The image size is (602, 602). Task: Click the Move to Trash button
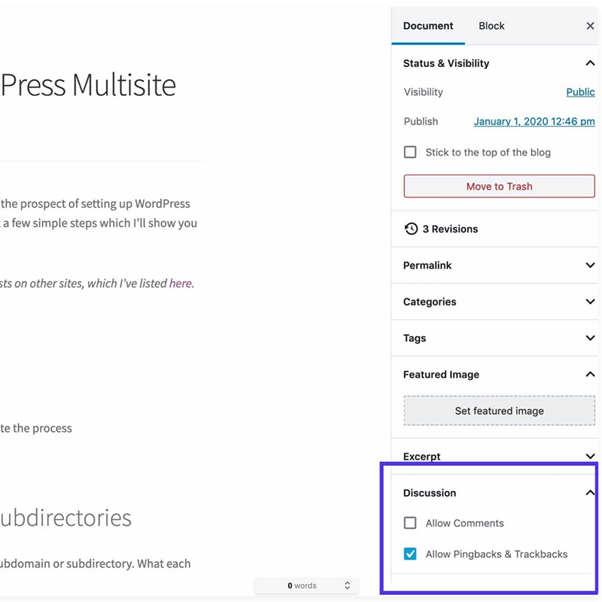click(x=499, y=186)
